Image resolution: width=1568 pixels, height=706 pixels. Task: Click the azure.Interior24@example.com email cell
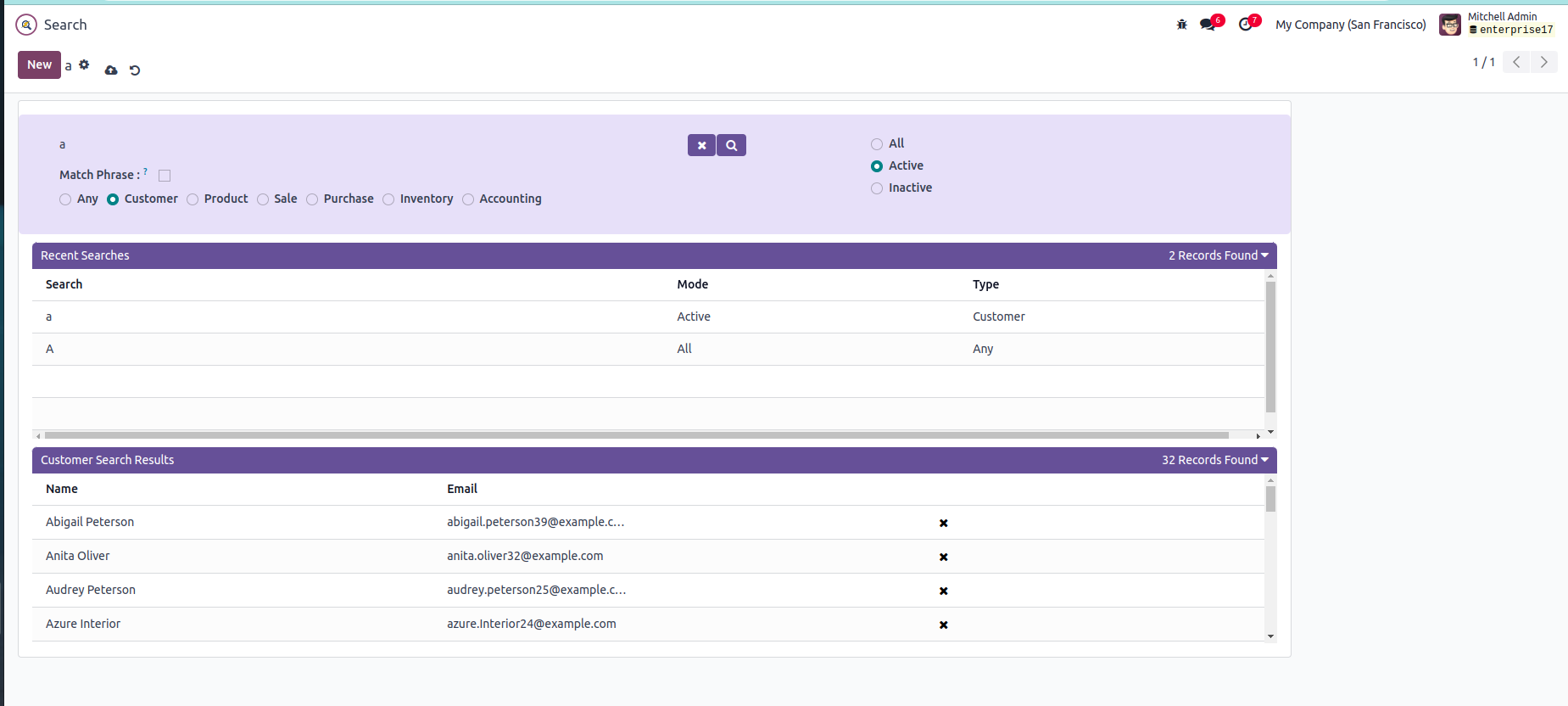532,624
